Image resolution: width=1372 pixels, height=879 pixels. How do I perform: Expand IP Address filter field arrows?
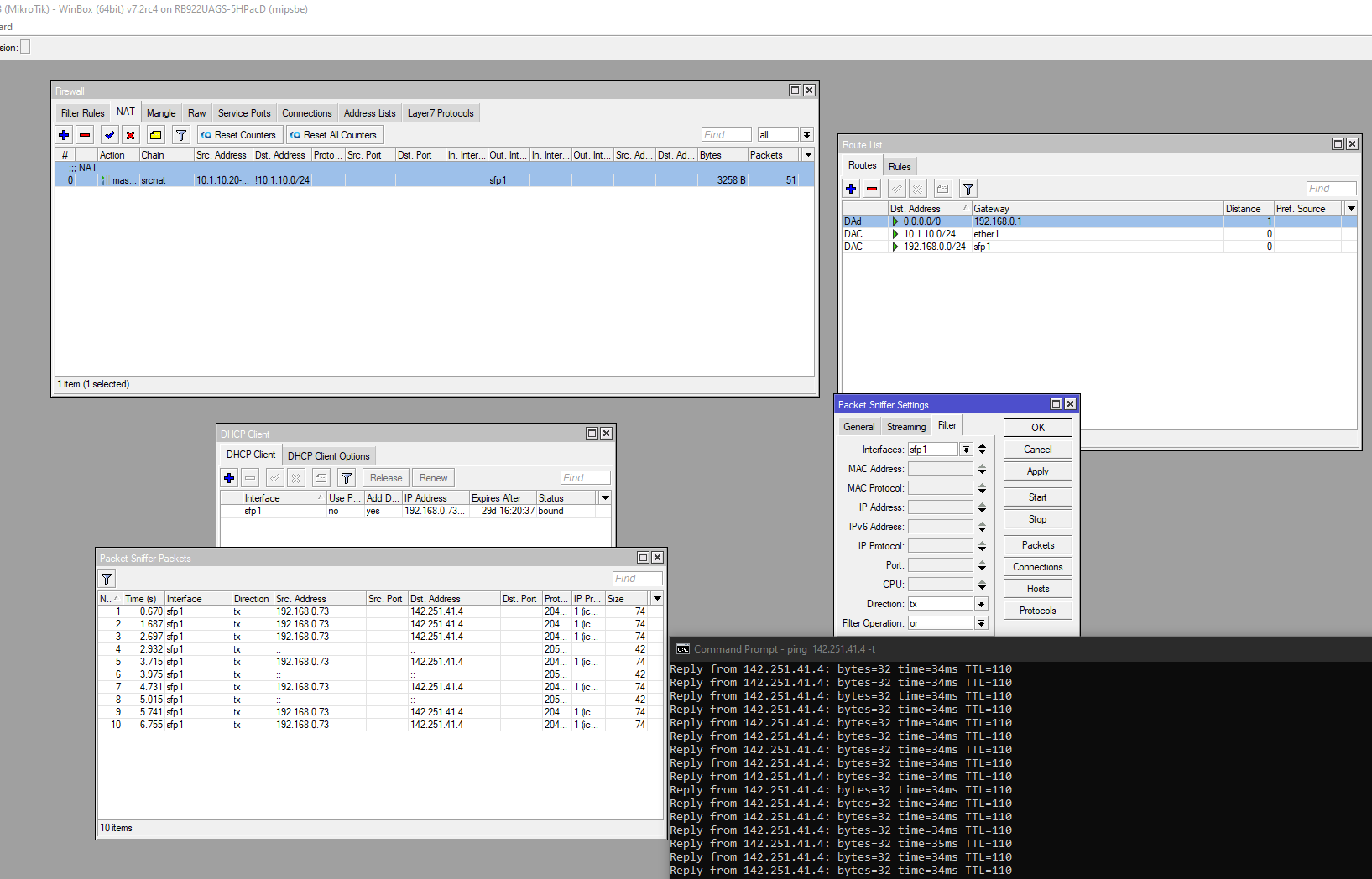click(x=982, y=507)
